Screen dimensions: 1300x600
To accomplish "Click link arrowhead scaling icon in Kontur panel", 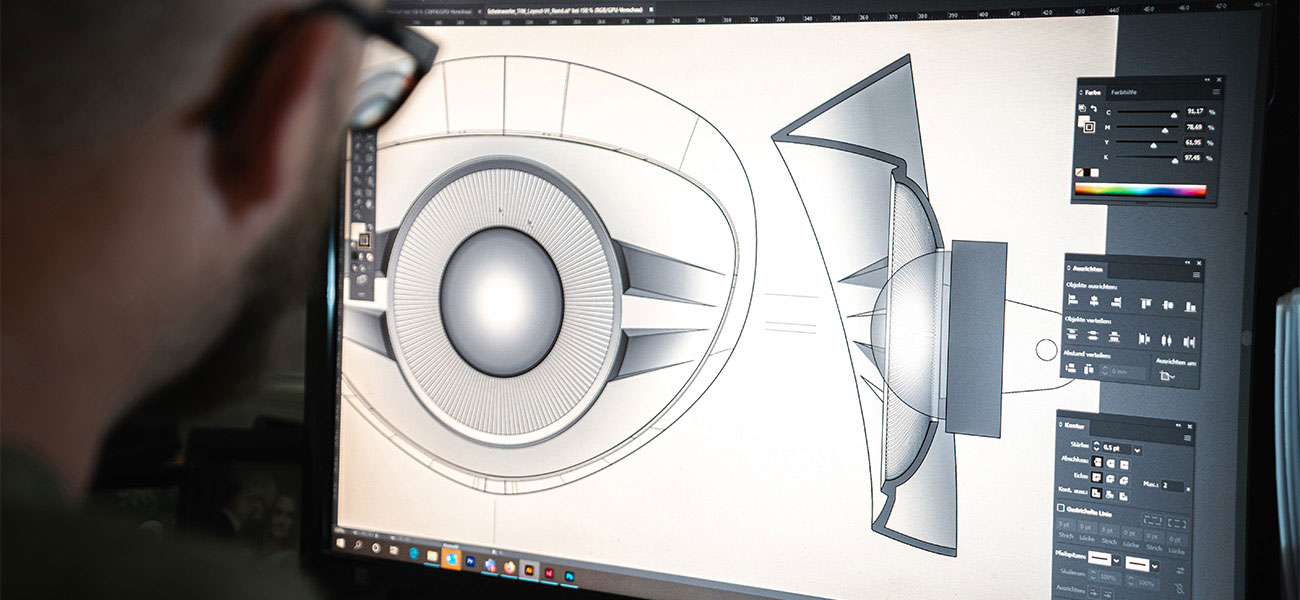I will [1179, 588].
